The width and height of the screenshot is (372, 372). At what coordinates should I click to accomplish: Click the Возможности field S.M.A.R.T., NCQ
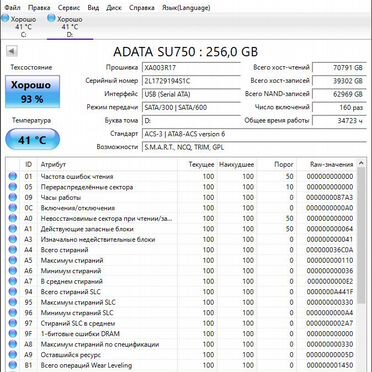point(254,147)
